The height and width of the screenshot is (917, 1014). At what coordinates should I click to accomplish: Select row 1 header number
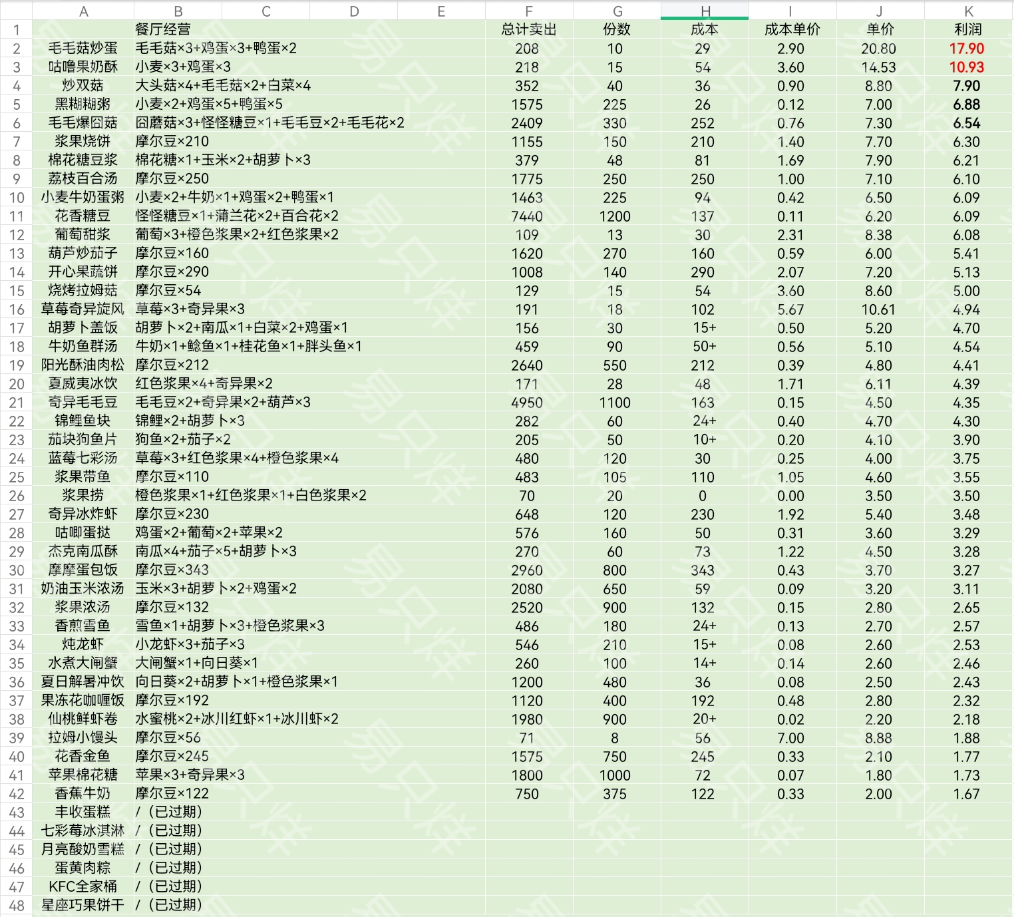coord(16,30)
